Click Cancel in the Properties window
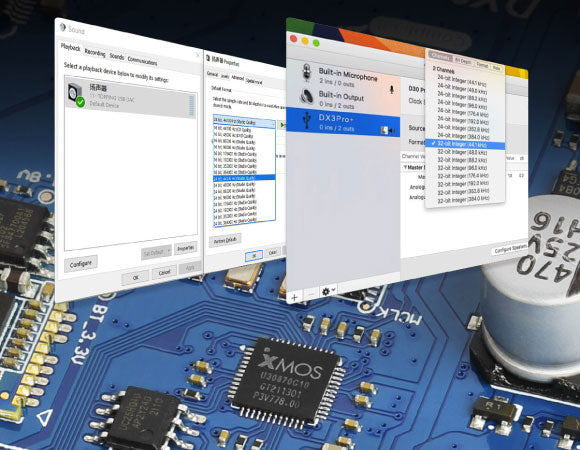Viewport: 580px width, 450px height. pyautogui.click(x=273, y=252)
